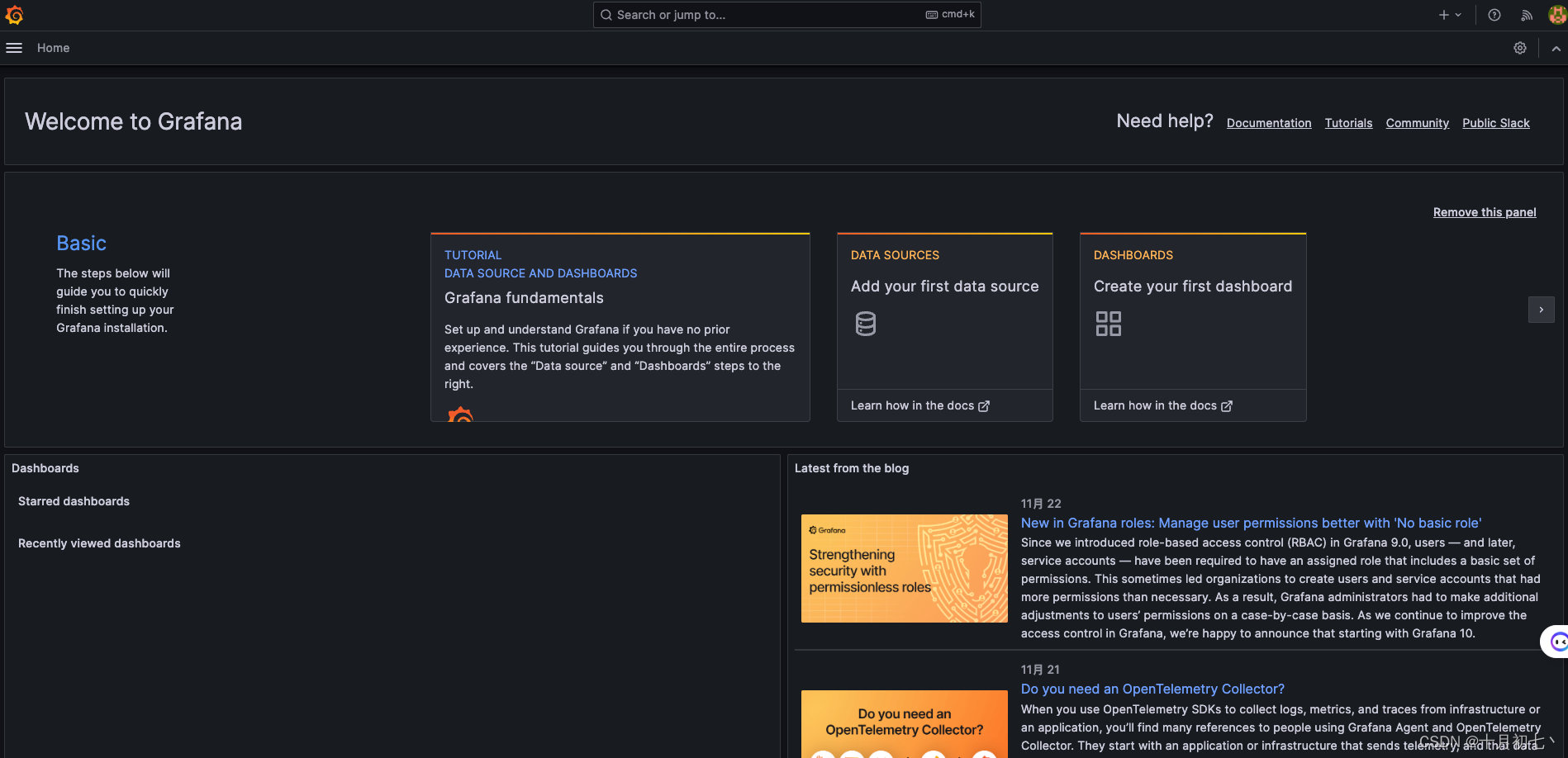Click the dashboard grid apps icon

tap(1109, 324)
